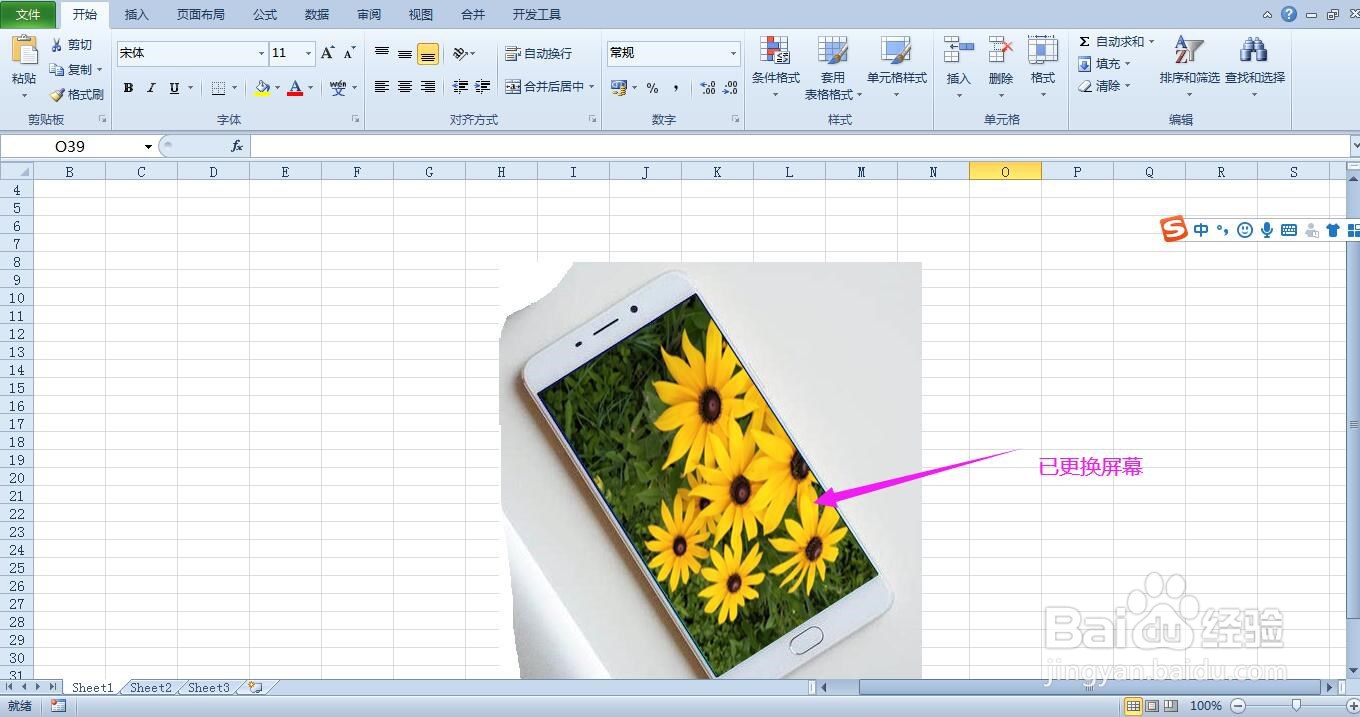Increase indent in alignment group
The height and width of the screenshot is (717, 1360).
(483, 87)
